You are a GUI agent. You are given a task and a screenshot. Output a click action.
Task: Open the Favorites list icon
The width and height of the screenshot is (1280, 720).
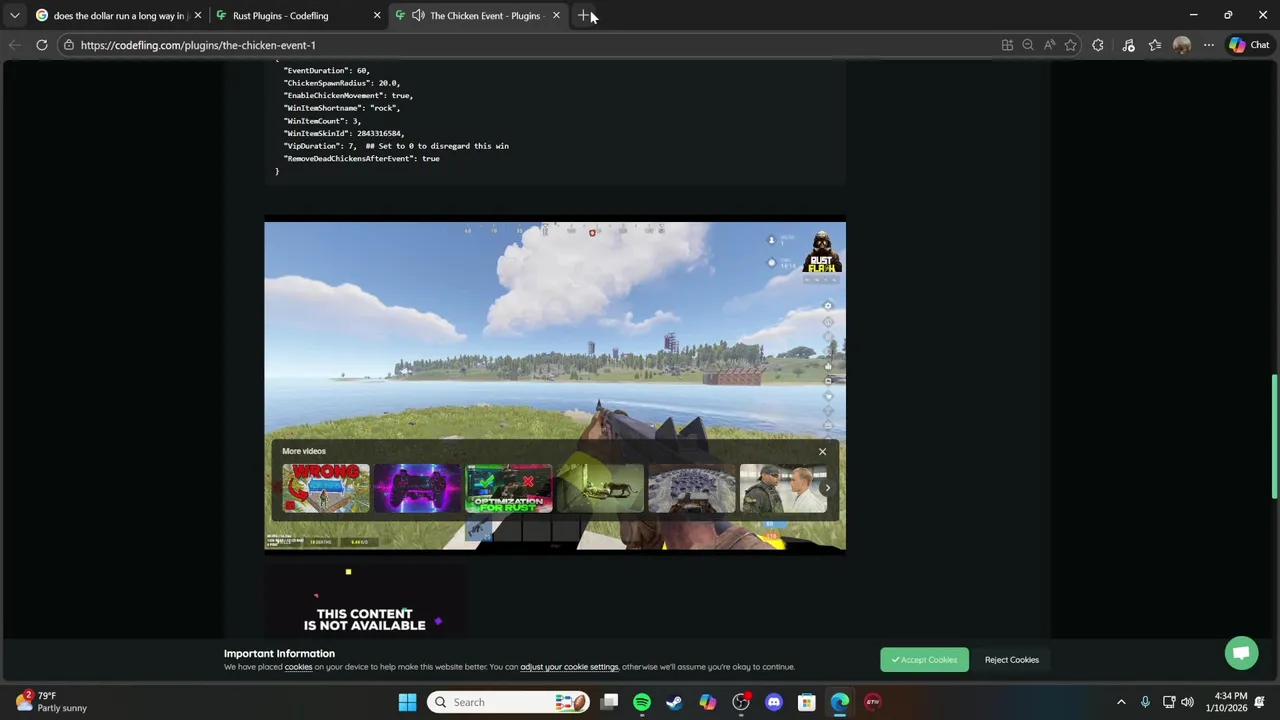[x=1155, y=45]
